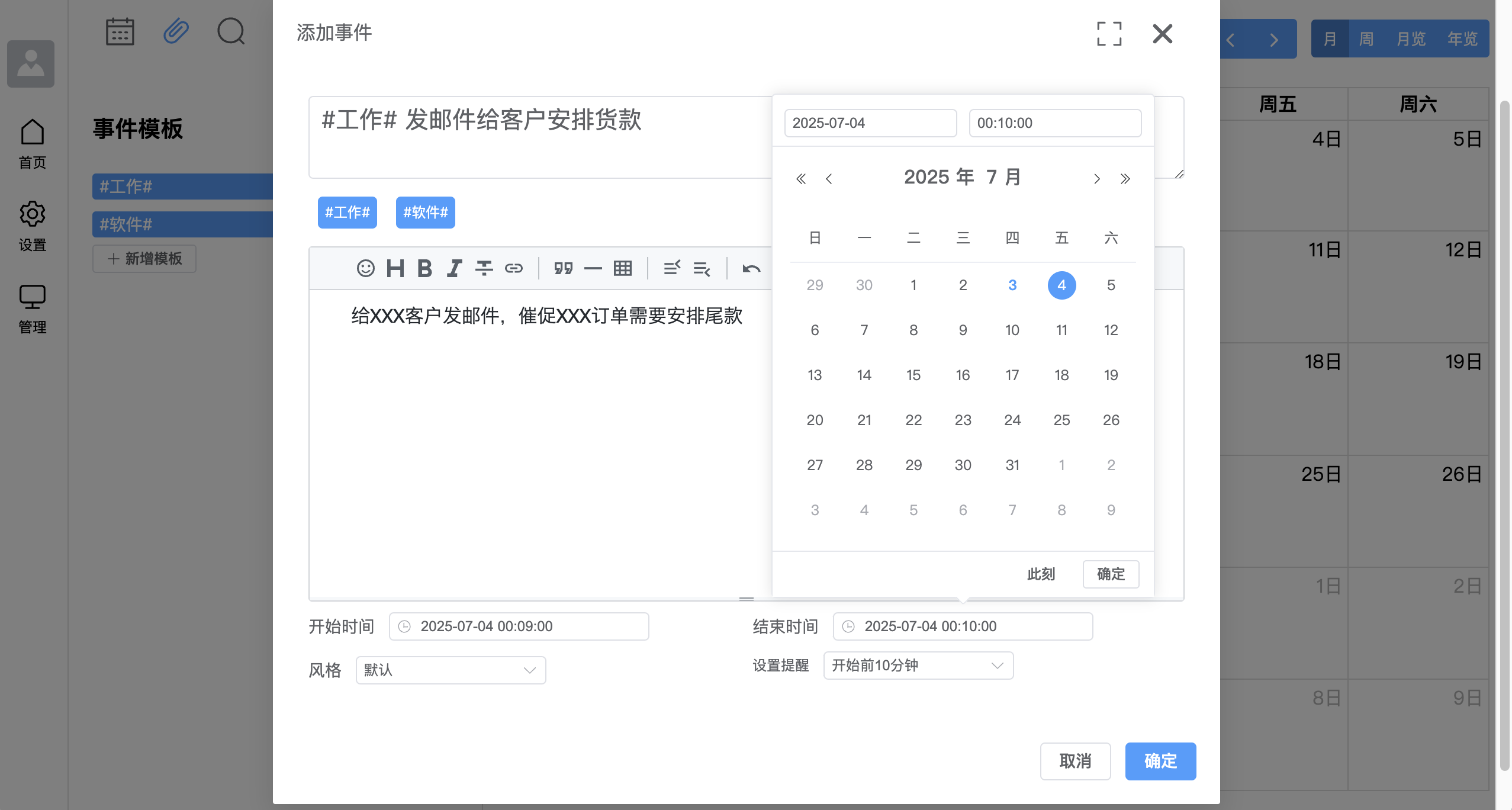
Task: Click the date field 2025-07-04 in picker
Action: pyautogui.click(x=870, y=123)
